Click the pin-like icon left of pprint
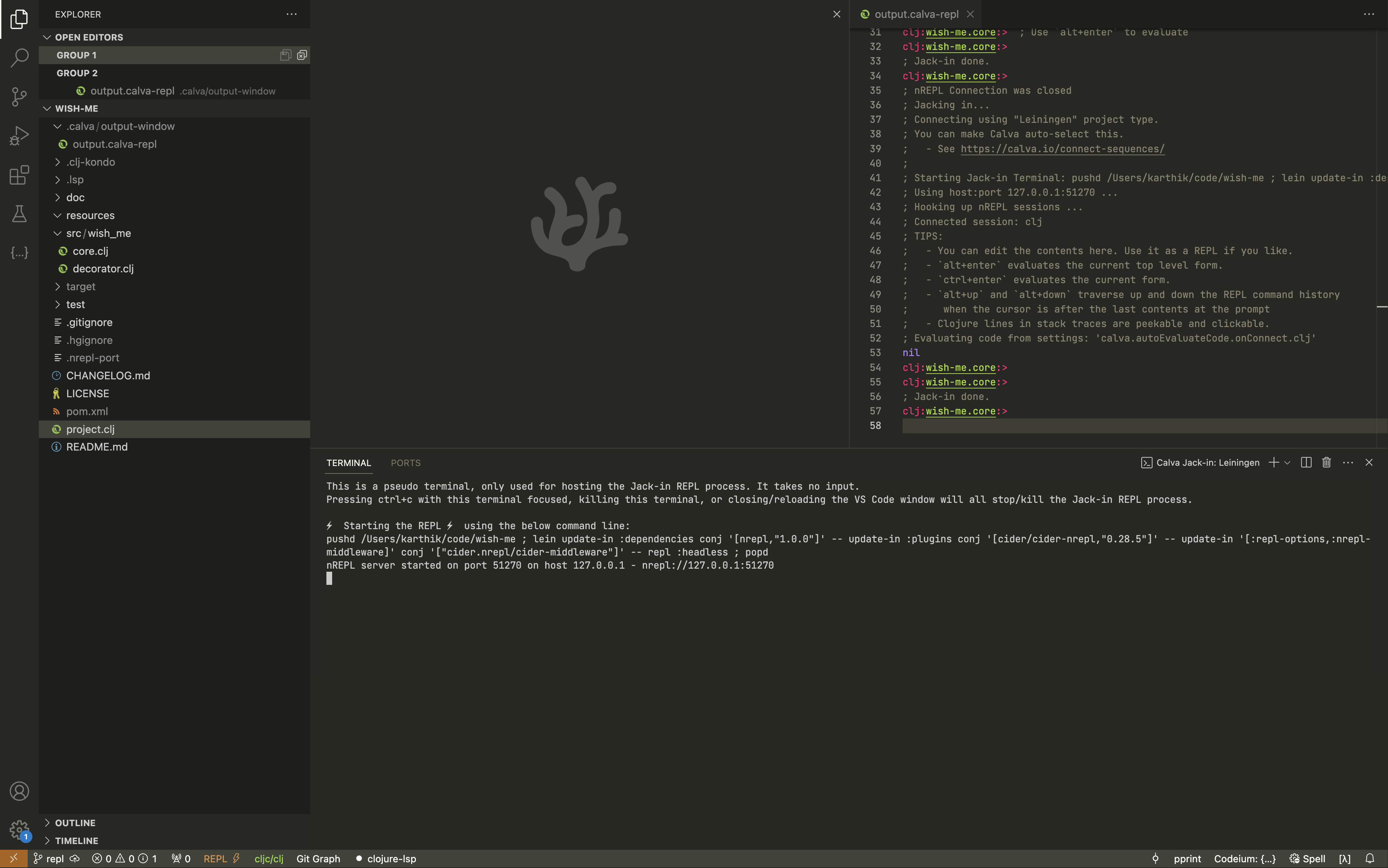Viewport: 1388px width, 868px height. [1155, 859]
